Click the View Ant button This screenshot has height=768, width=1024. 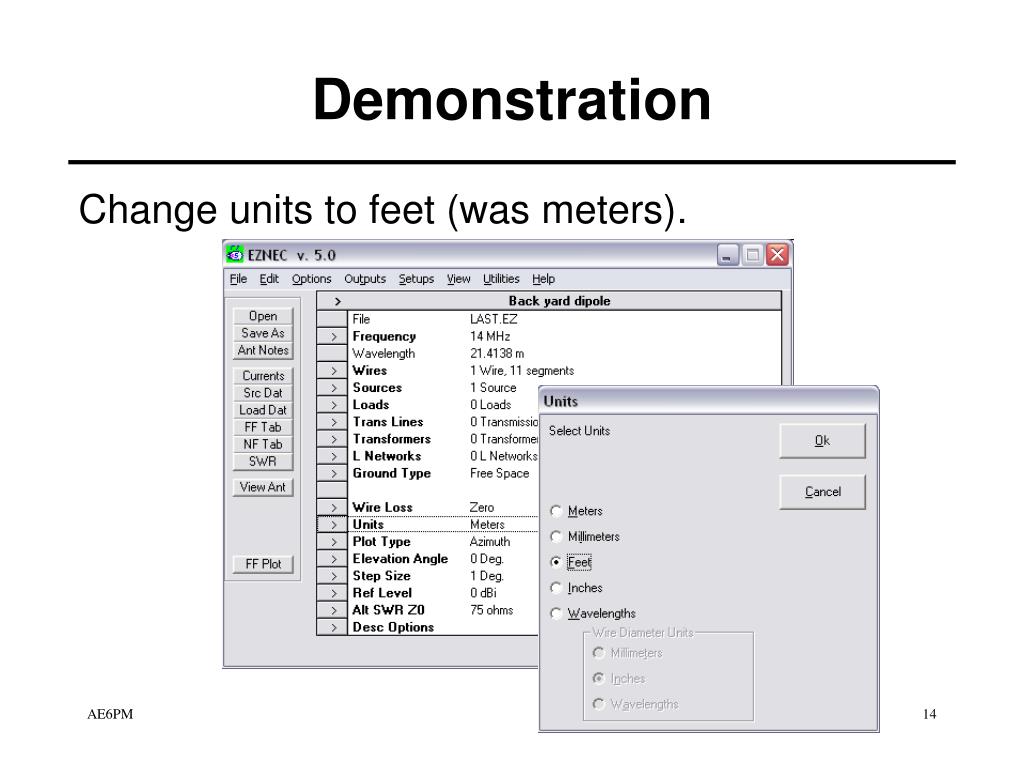[263, 487]
